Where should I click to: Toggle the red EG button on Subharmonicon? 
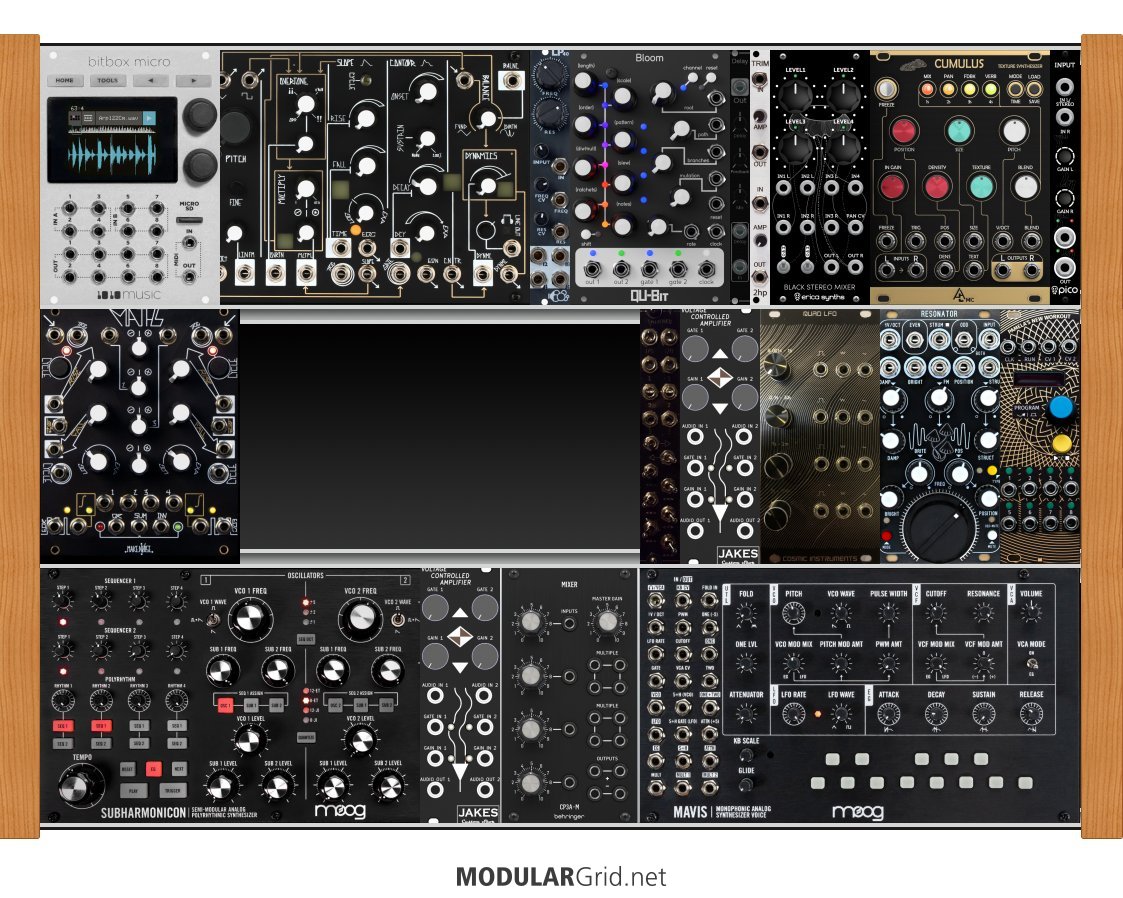[x=153, y=769]
